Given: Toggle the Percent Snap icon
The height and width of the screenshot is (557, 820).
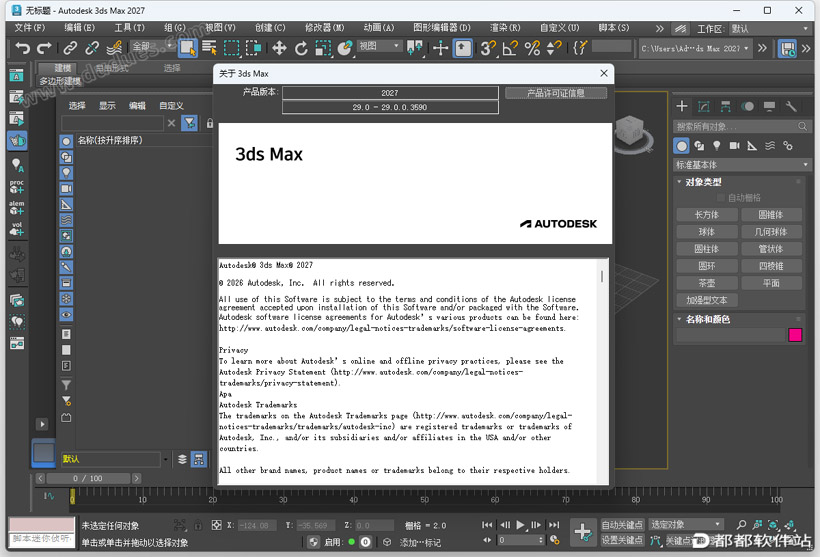Looking at the screenshot, I should point(532,48).
